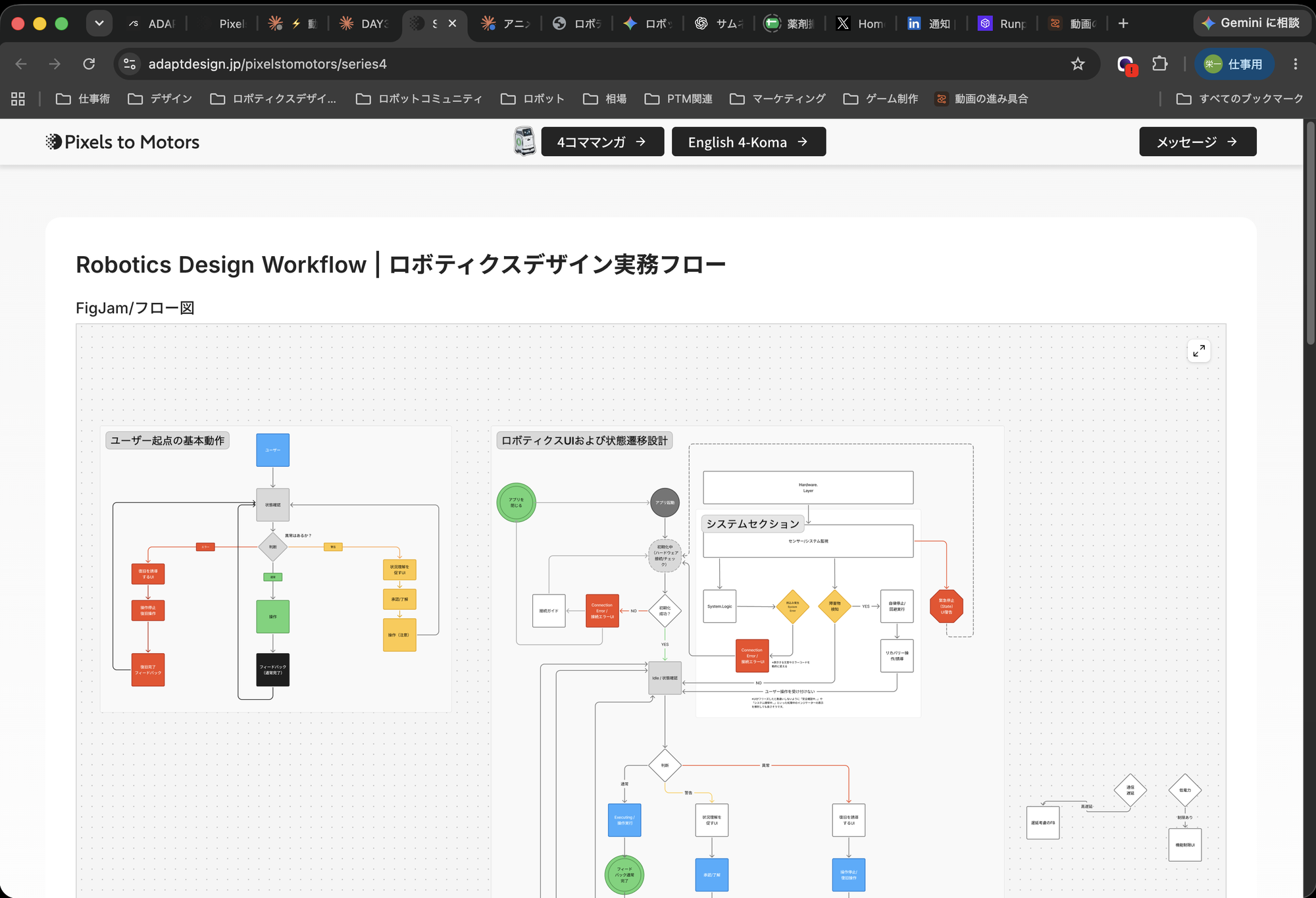1316x898 pixels.
Task: Open site information icon in address bar
Action: click(x=130, y=64)
